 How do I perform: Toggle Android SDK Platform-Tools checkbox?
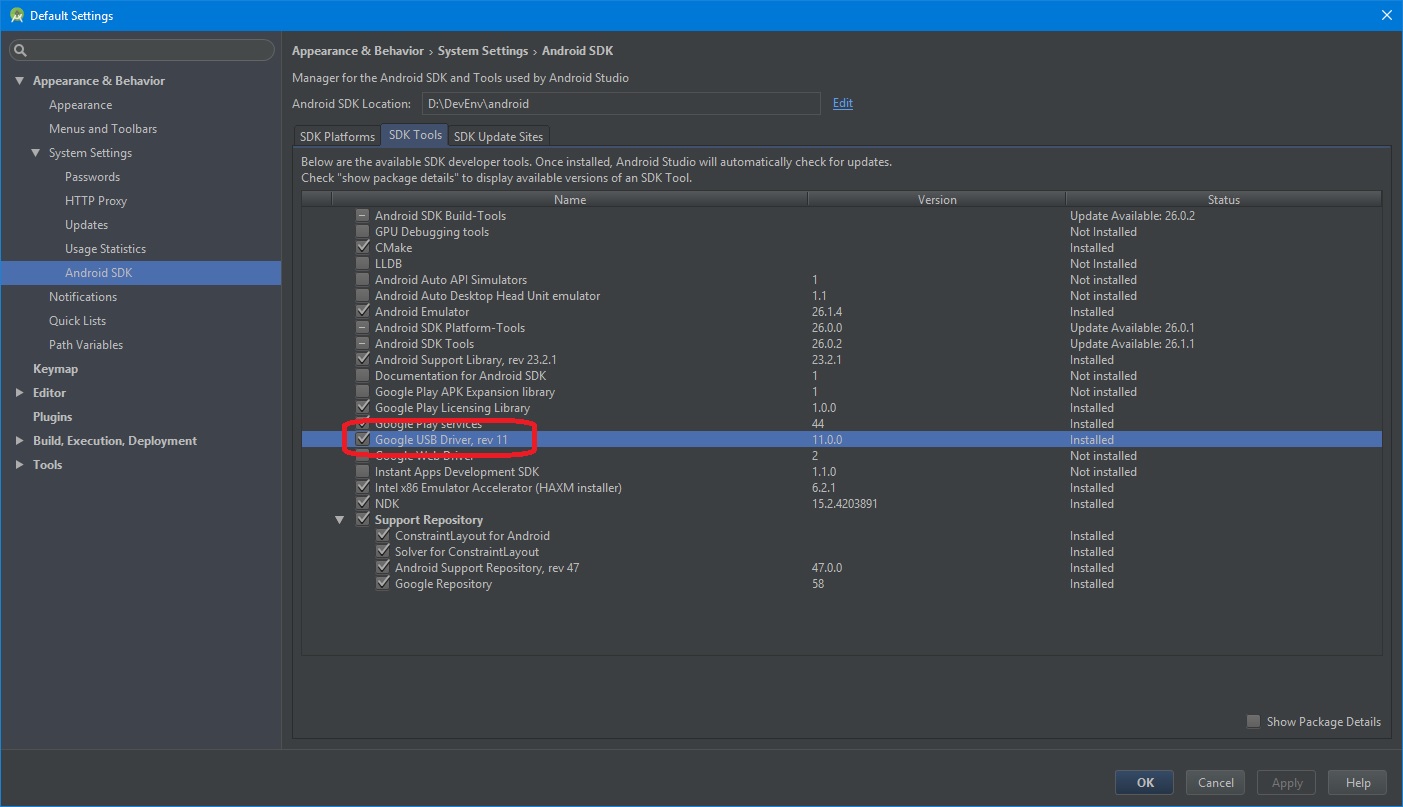pyautogui.click(x=363, y=328)
